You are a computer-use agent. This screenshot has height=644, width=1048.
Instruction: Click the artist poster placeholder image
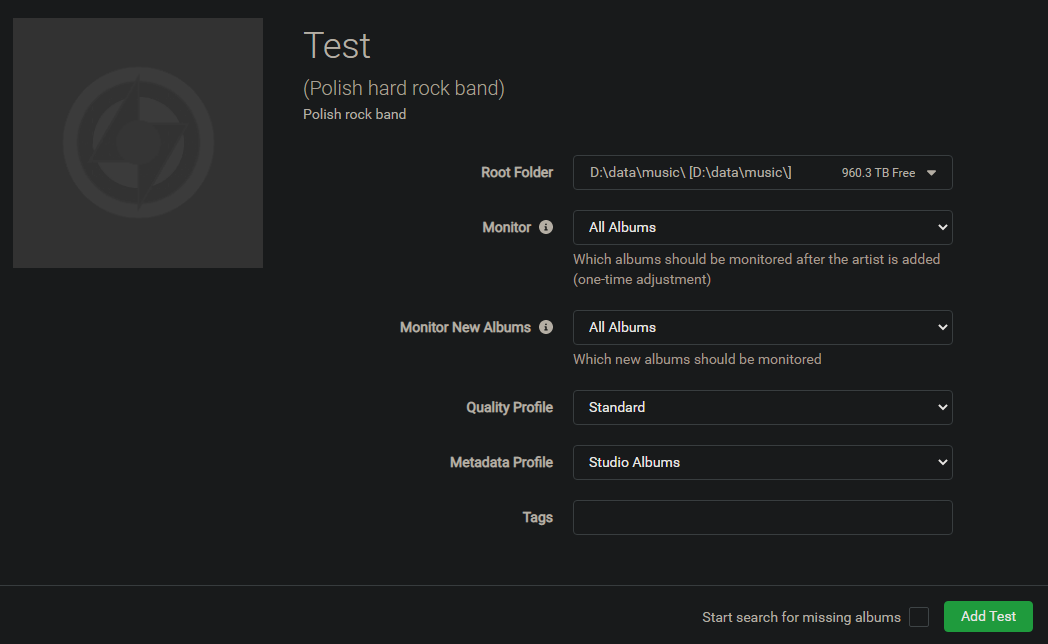(138, 143)
